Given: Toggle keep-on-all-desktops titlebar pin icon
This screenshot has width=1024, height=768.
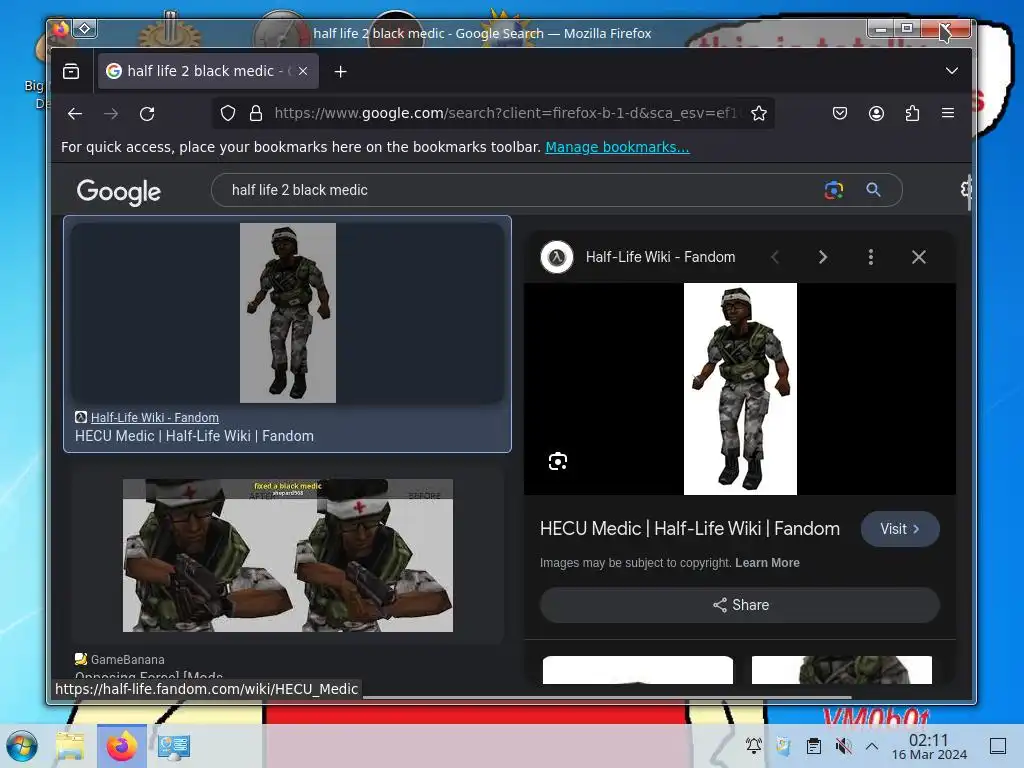Looking at the screenshot, I should [85, 29].
